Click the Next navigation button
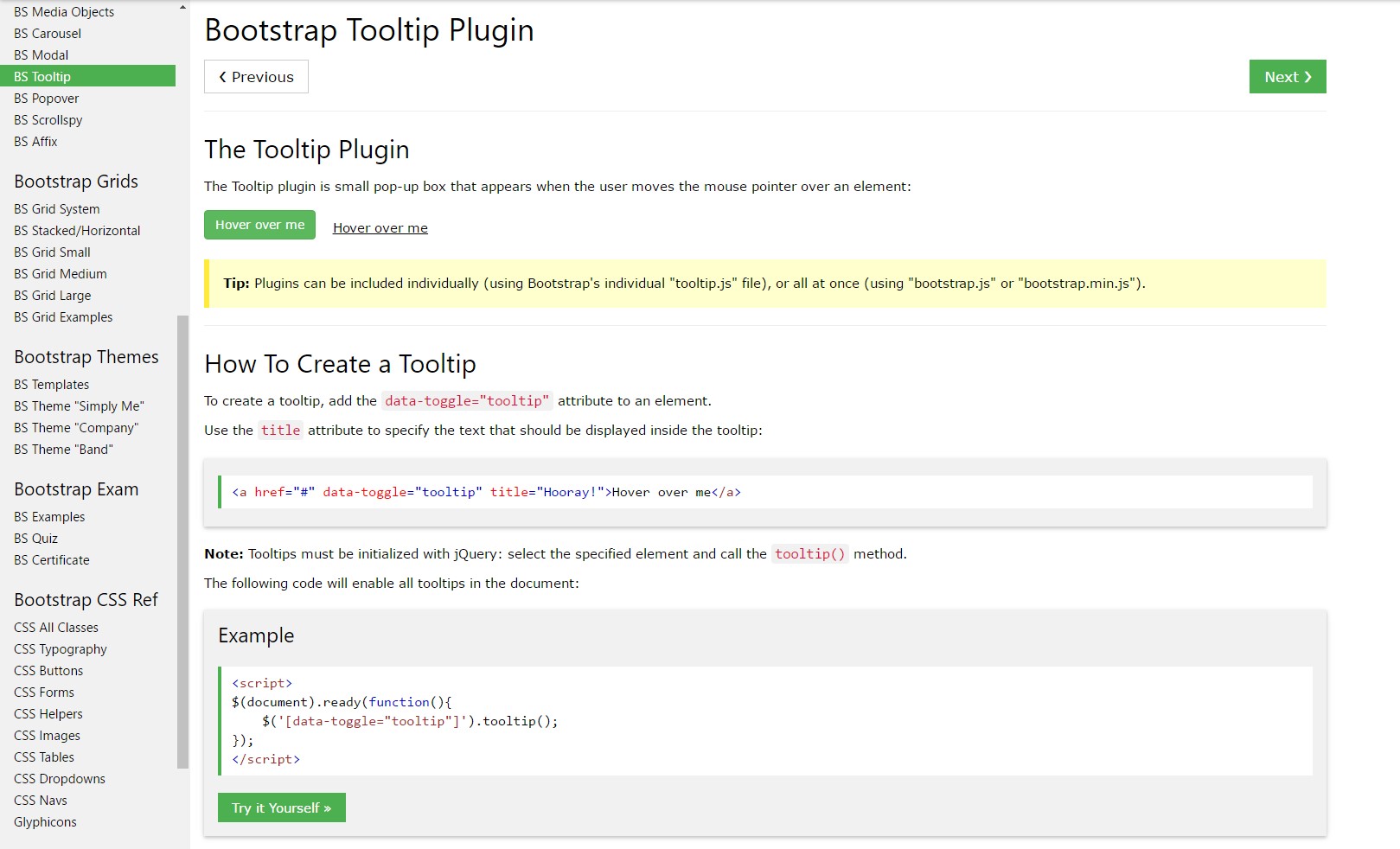 [x=1286, y=76]
